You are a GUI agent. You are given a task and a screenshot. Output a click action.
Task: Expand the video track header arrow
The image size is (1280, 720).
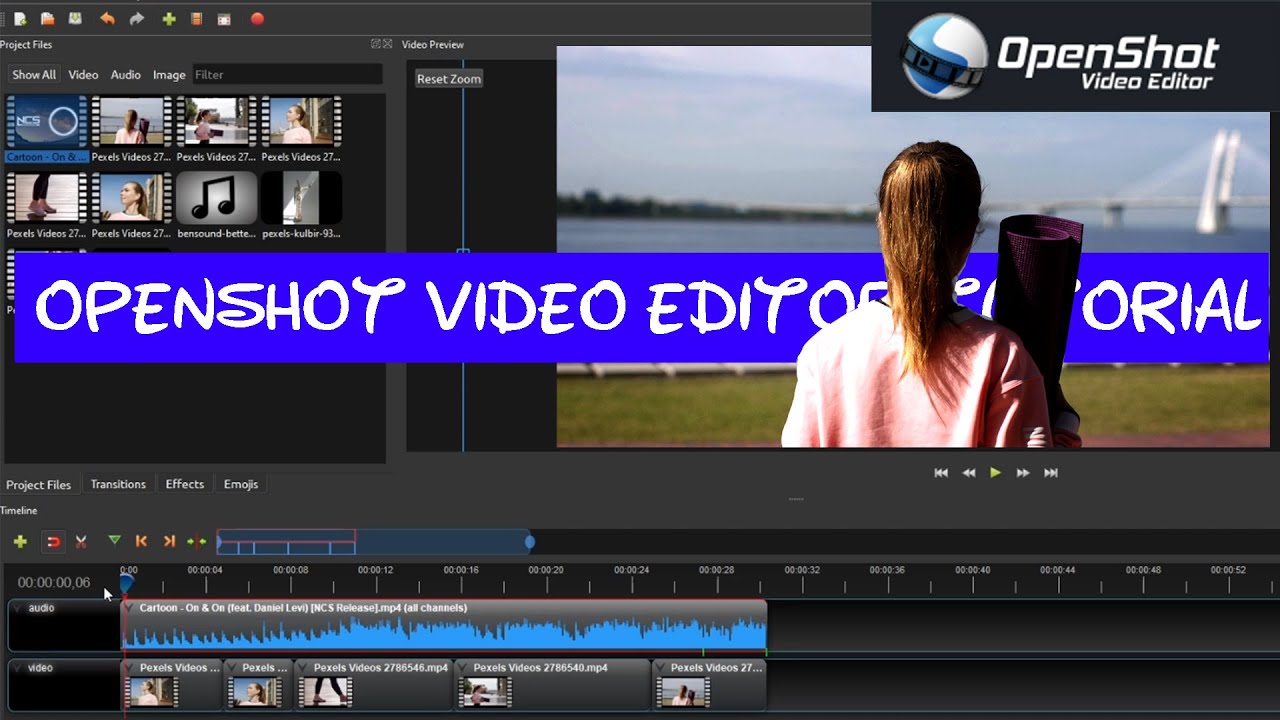pos(18,668)
